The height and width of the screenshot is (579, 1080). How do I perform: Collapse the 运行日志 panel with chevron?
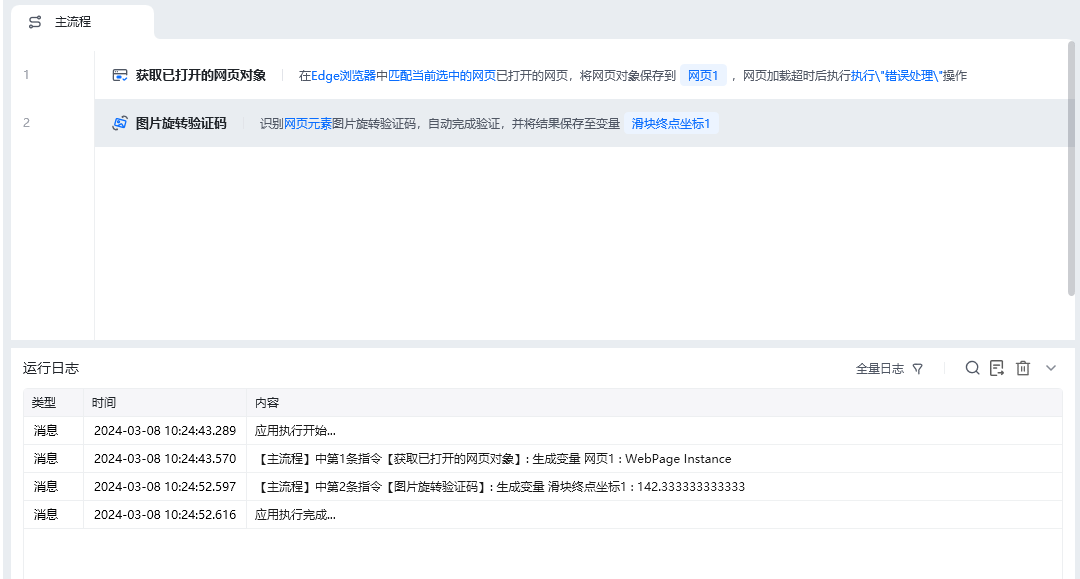(1050, 368)
